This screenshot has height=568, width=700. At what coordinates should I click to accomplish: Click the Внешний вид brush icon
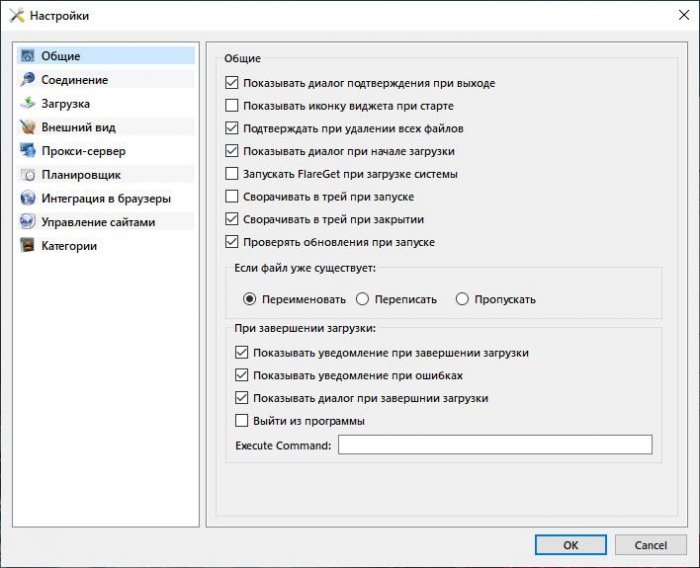click(28, 127)
